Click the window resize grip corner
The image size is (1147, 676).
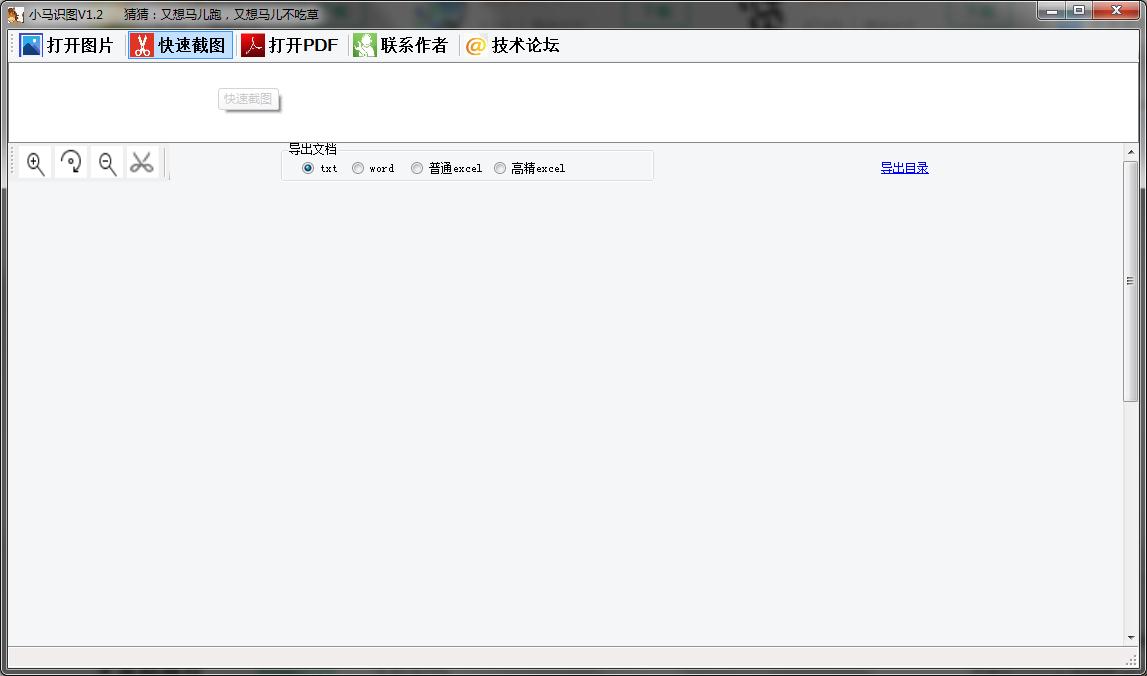(1132, 660)
